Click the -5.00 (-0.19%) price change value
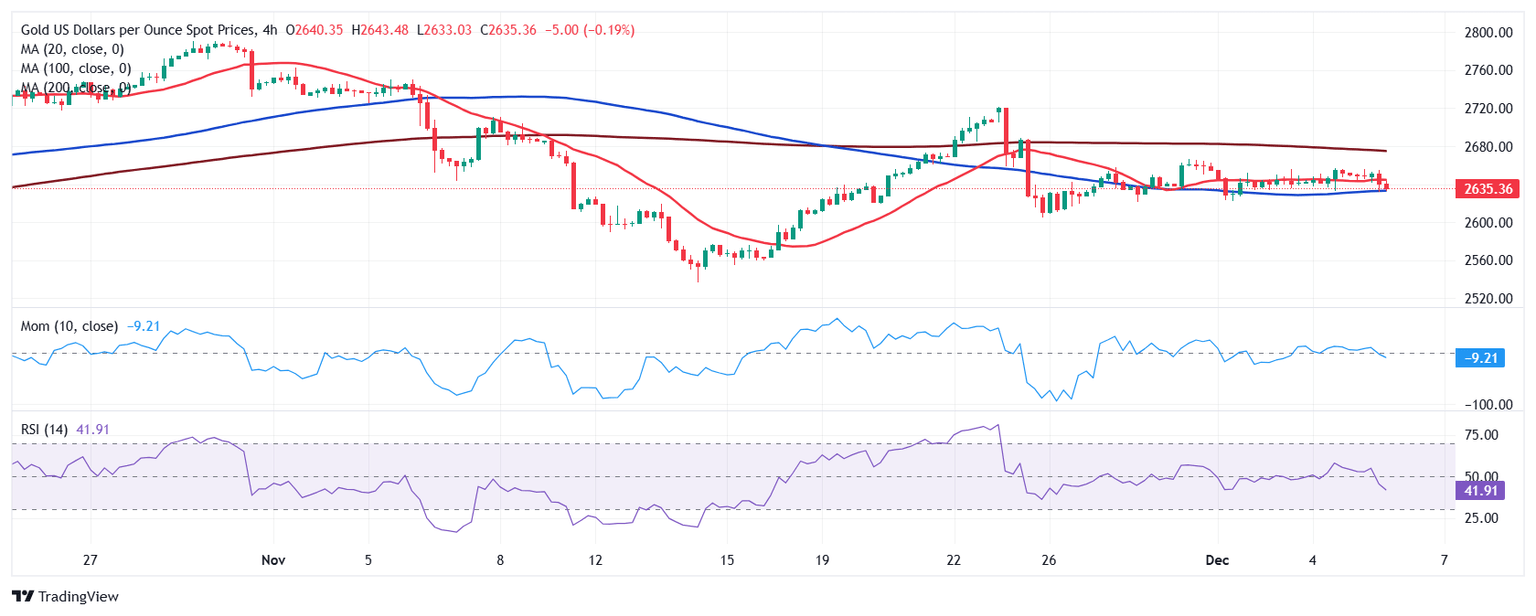Image resolution: width=1536 pixels, height=616 pixels. pos(590,31)
